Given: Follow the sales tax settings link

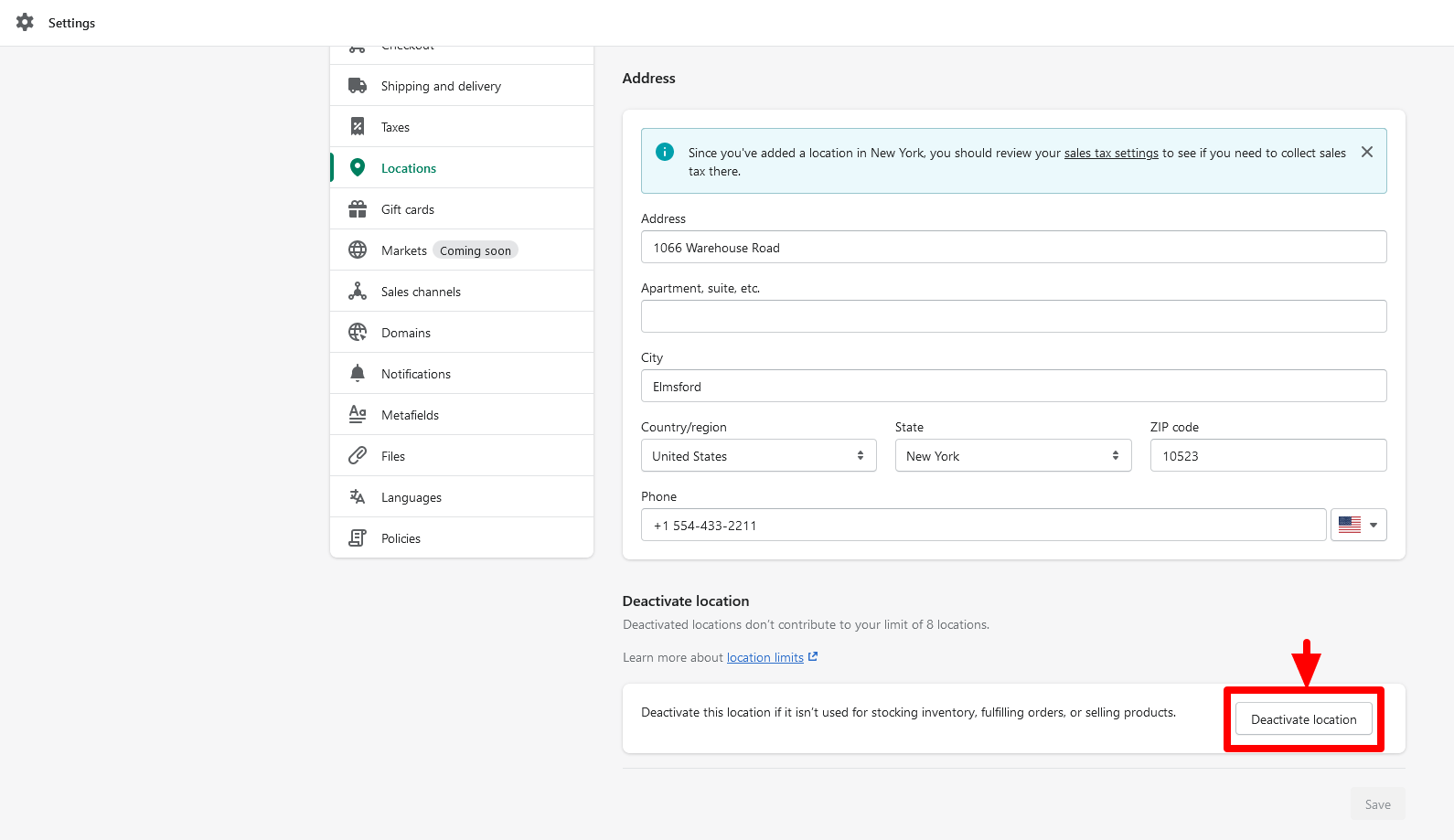Looking at the screenshot, I should click(1110, 154).
